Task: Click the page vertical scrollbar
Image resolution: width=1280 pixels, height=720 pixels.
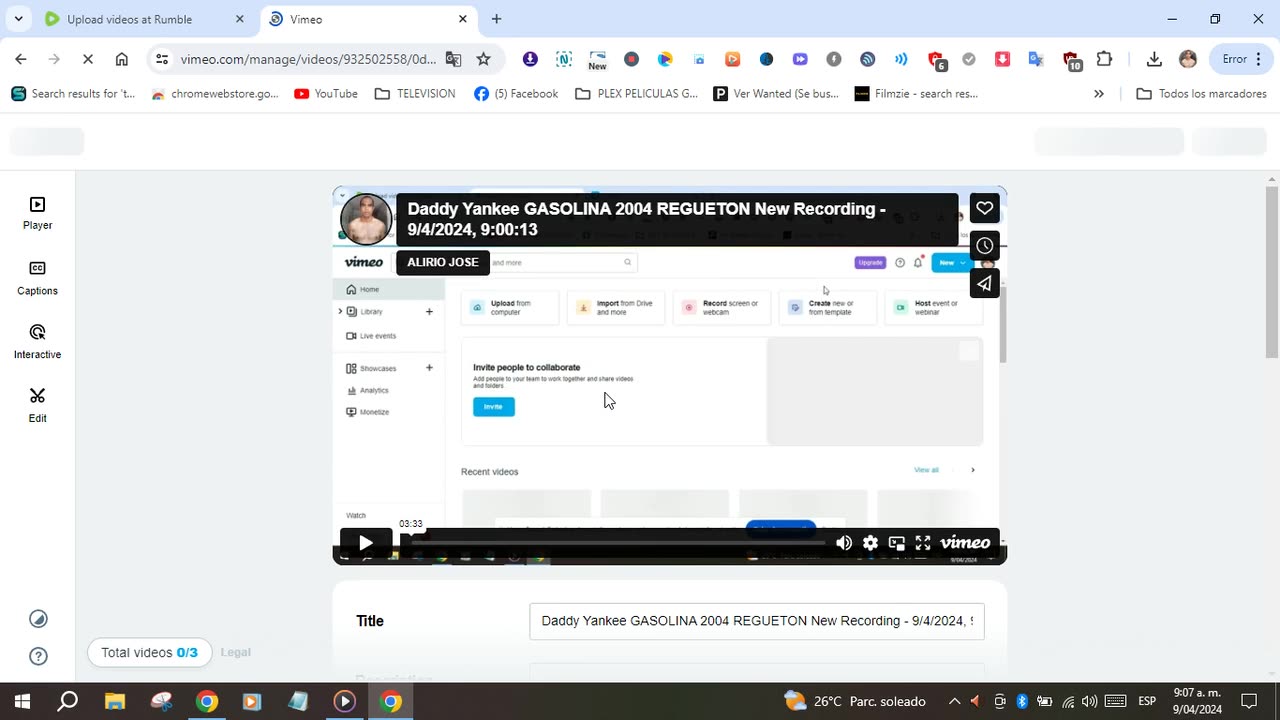Action: point(1272,270)
